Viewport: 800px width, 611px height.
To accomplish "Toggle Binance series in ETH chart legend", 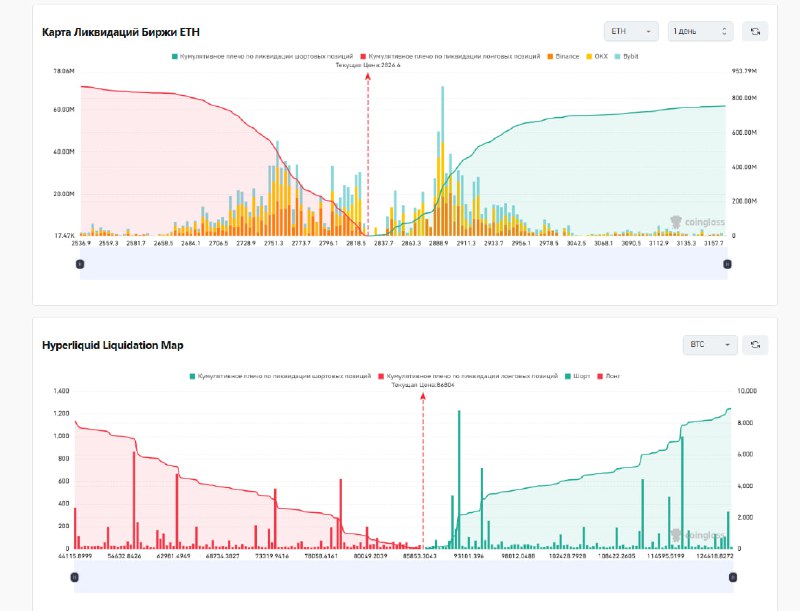I will coord(567,57).
